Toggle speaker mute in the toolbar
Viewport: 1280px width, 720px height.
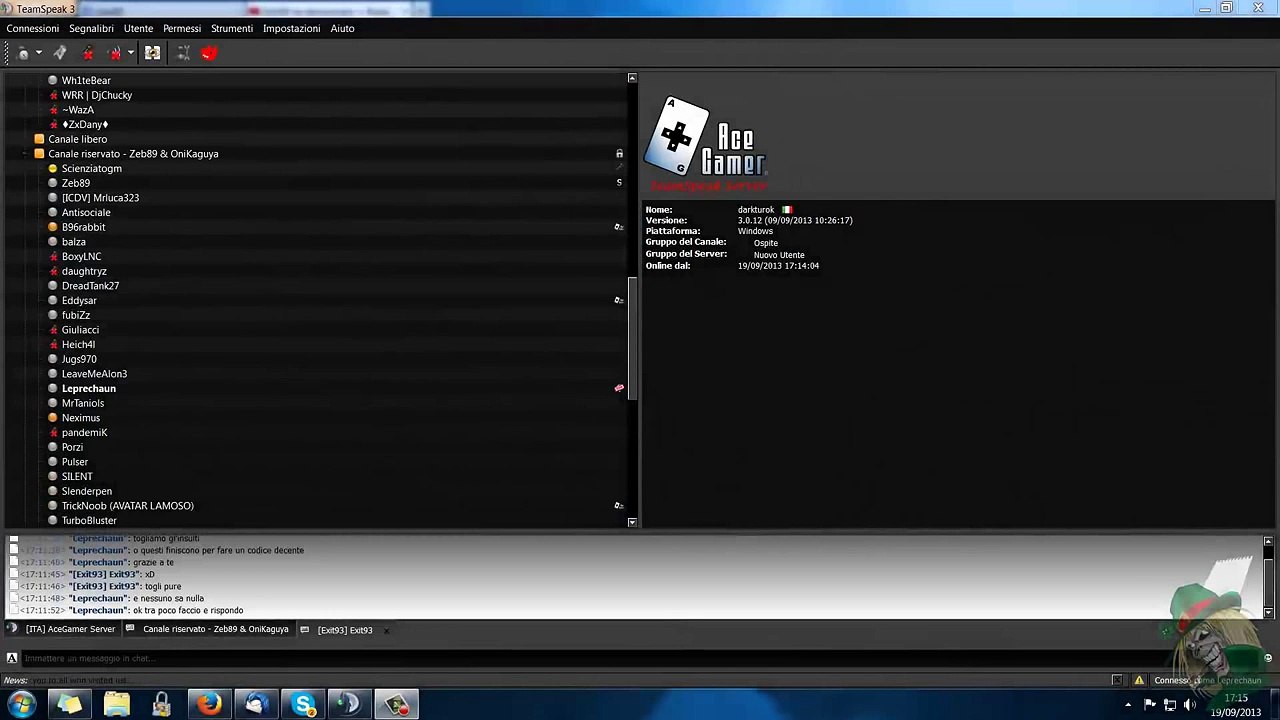[88, 53]
